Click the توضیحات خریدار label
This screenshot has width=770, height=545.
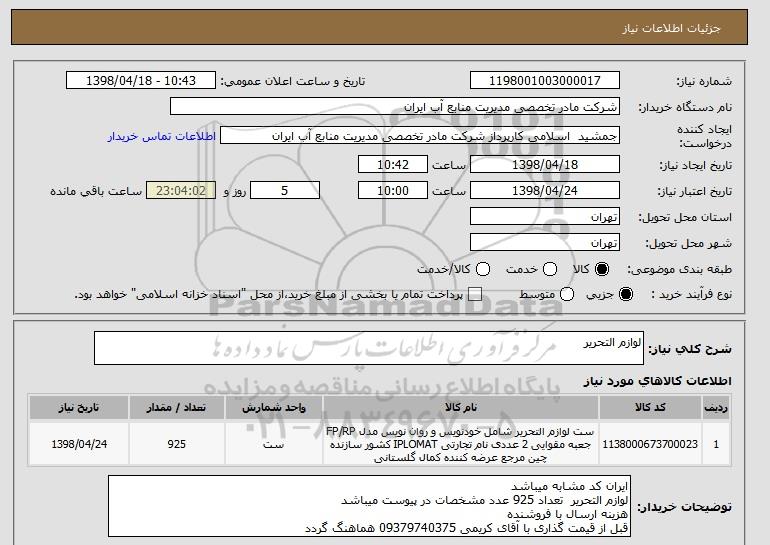(685, 506)
